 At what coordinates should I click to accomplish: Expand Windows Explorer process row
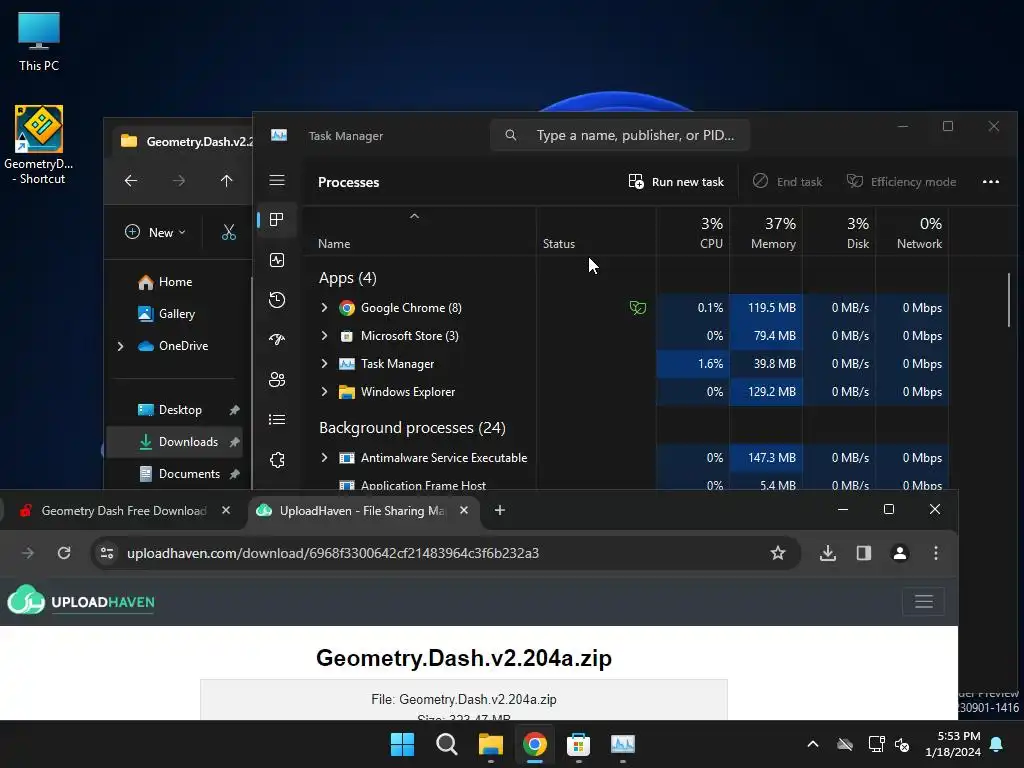pyautogui.click(x=324, y=392)
